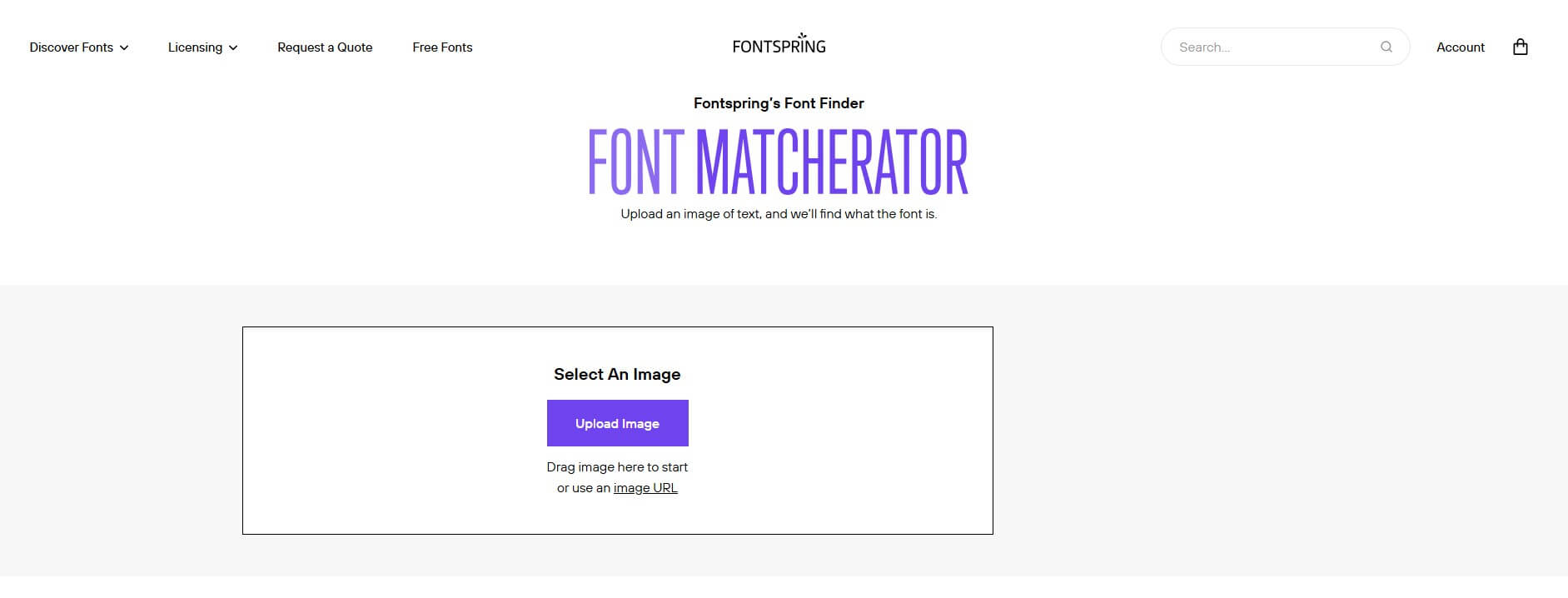Go to Request a Quote
Viewport: 1568px width, 598px height.
click(325, 47)
